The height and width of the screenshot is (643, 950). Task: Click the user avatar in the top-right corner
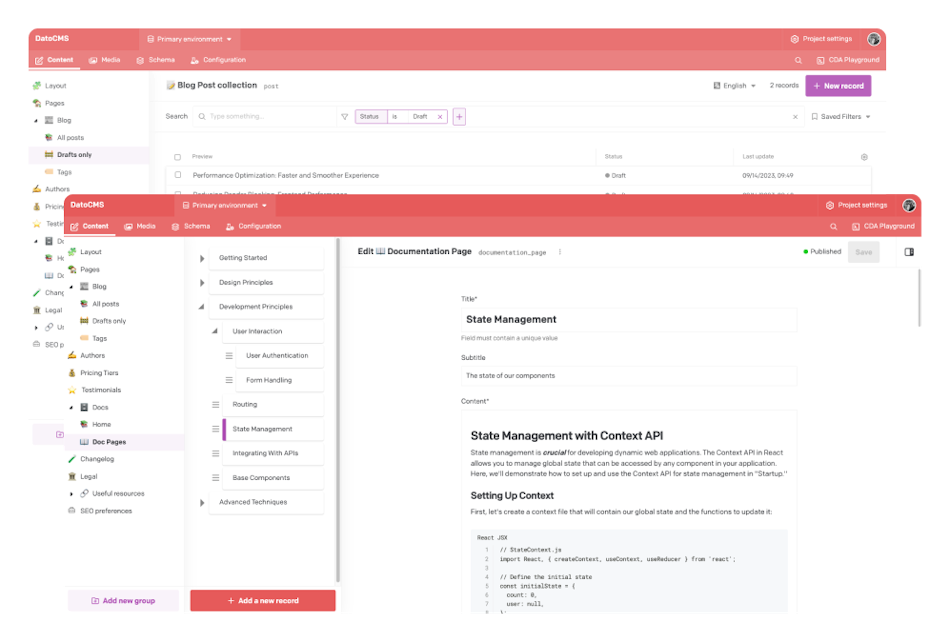click(908, 206)
